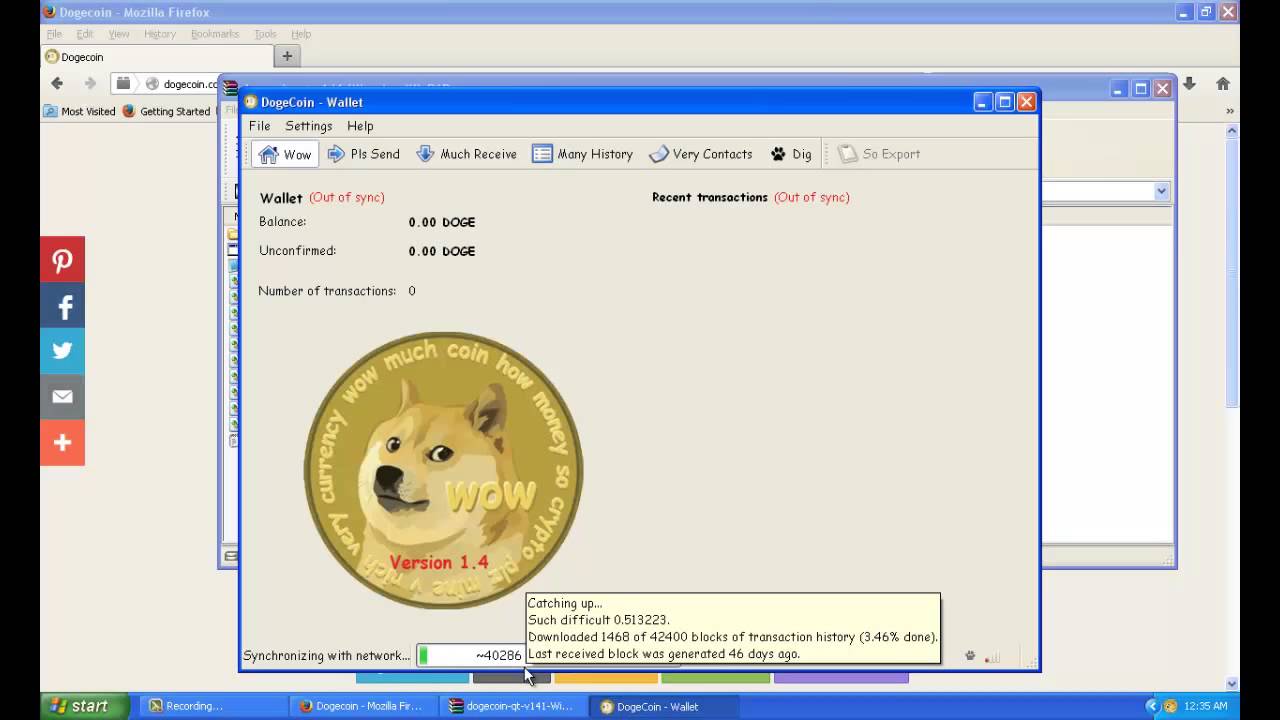
Task: Select the Dogecoin browser tab
Action: pos(155,57)
